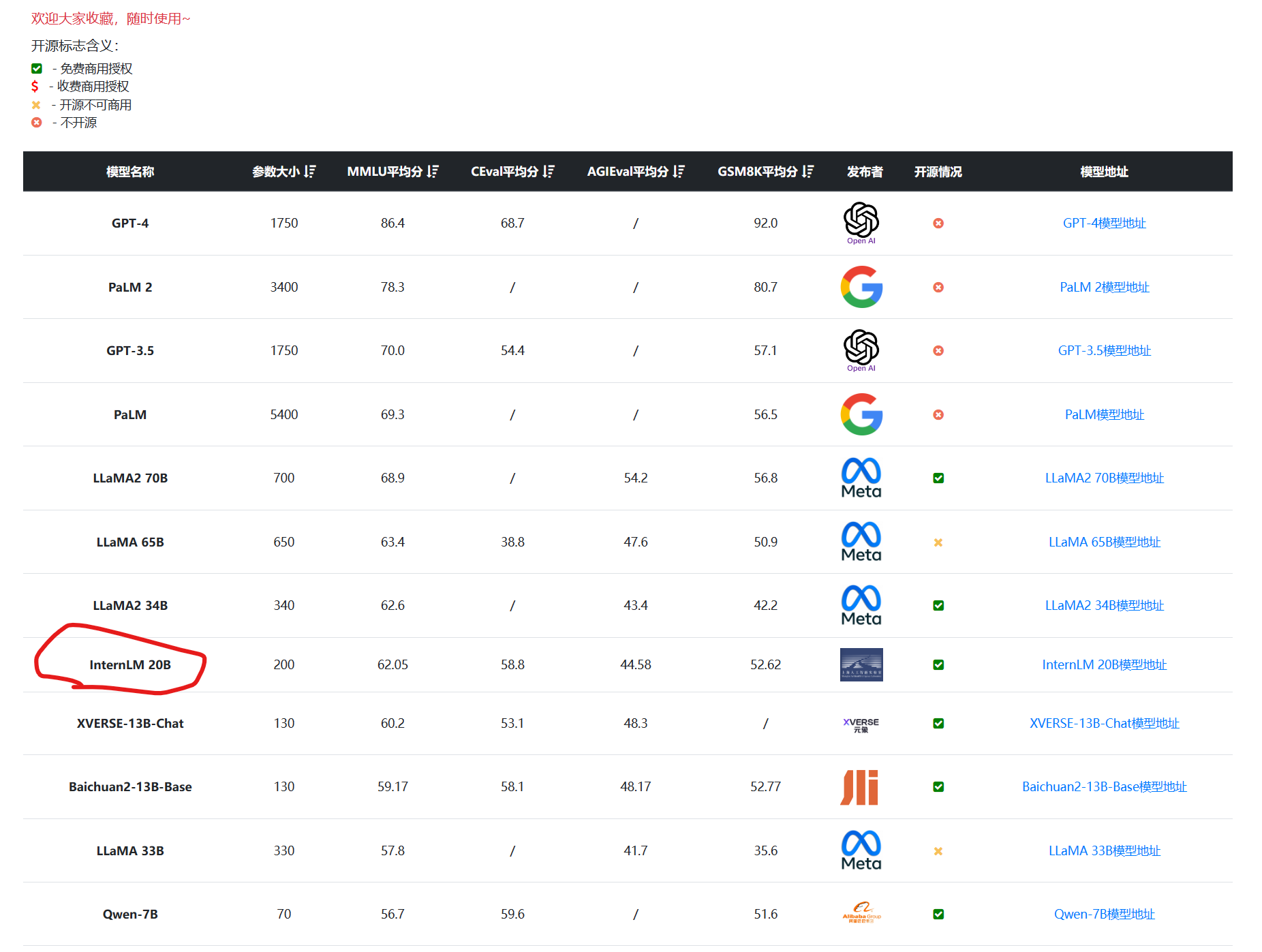
Task: Open the Qwen-7B模型地址 link
Action: tap(1104, 914)
